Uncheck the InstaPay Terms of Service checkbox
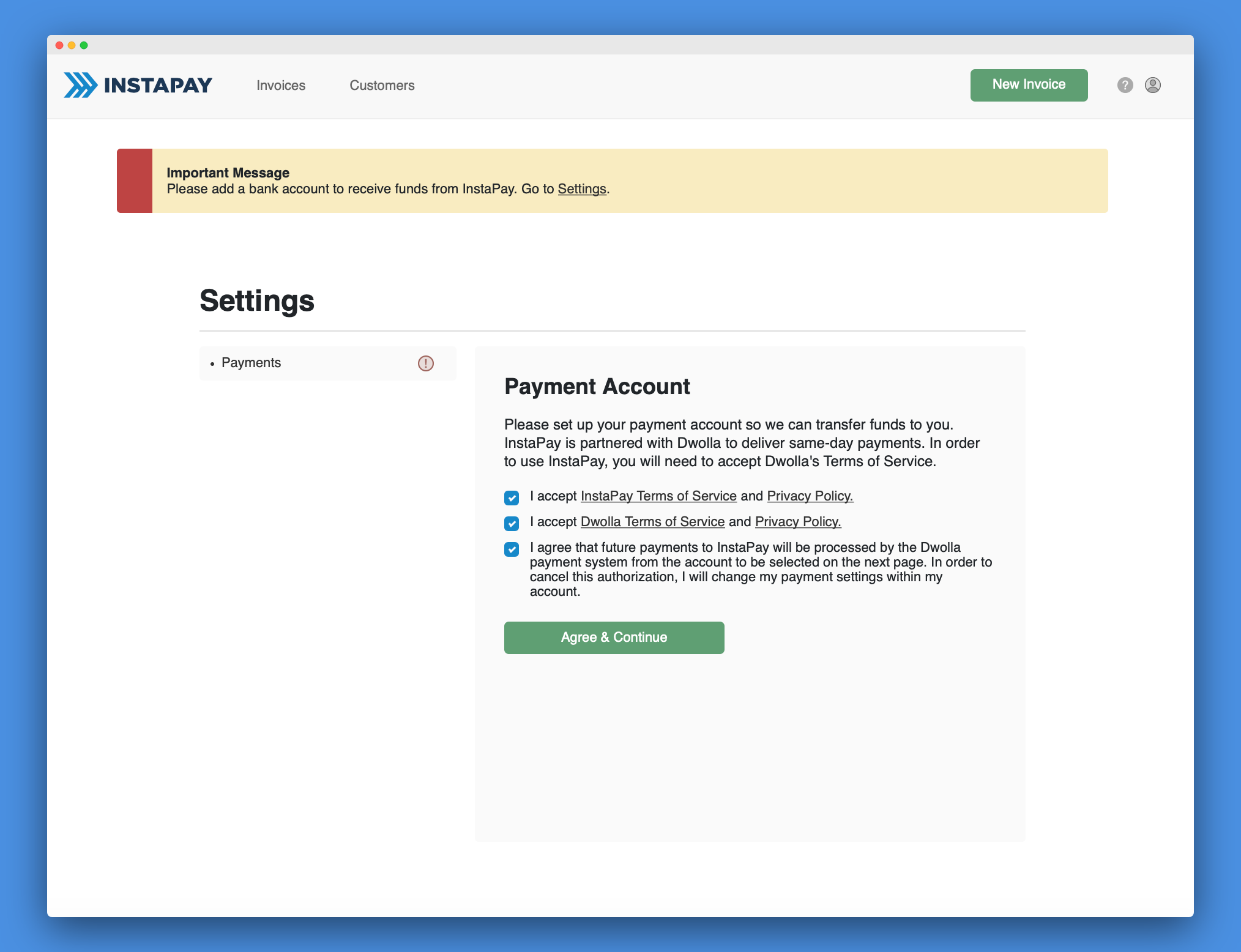 512,497
